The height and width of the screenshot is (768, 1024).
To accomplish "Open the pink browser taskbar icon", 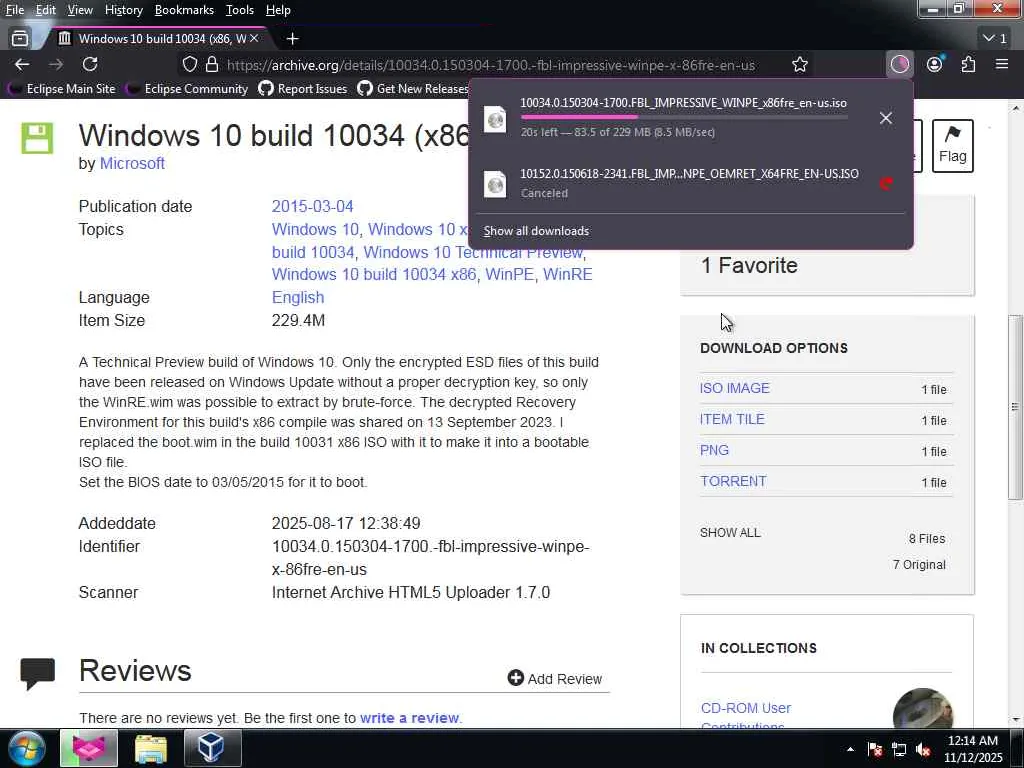I will tap(89, 748).
